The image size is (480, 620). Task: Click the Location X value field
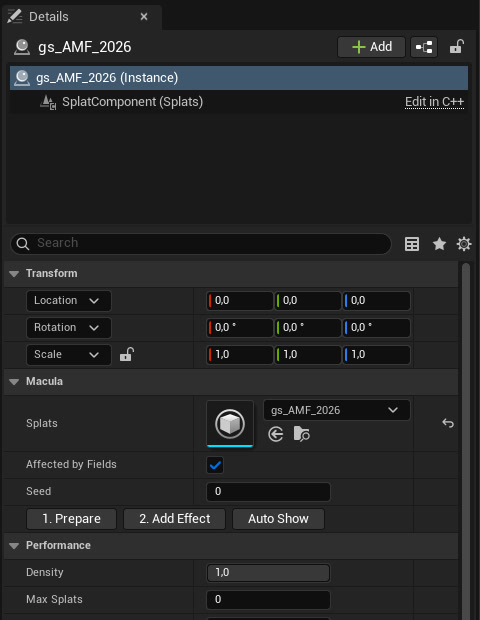(x=240, y=301)
